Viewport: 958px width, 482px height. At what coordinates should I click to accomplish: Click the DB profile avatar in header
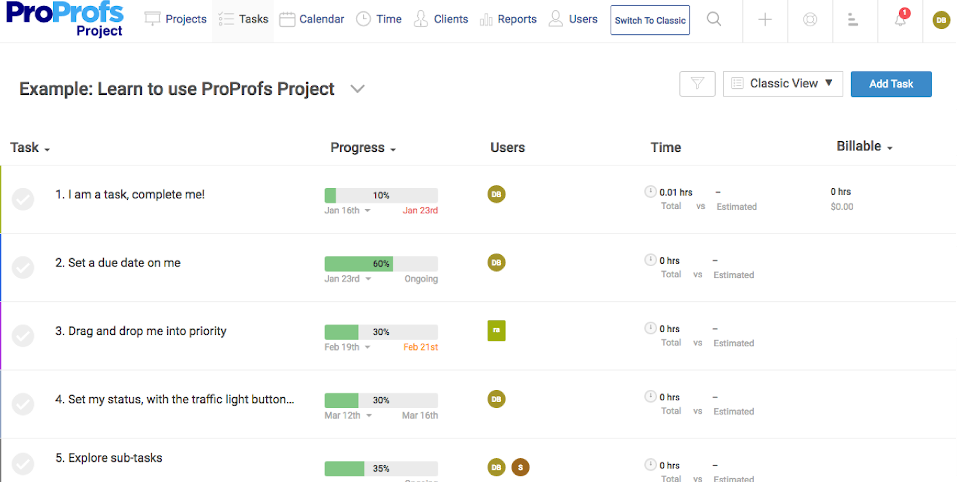[941, 20]
